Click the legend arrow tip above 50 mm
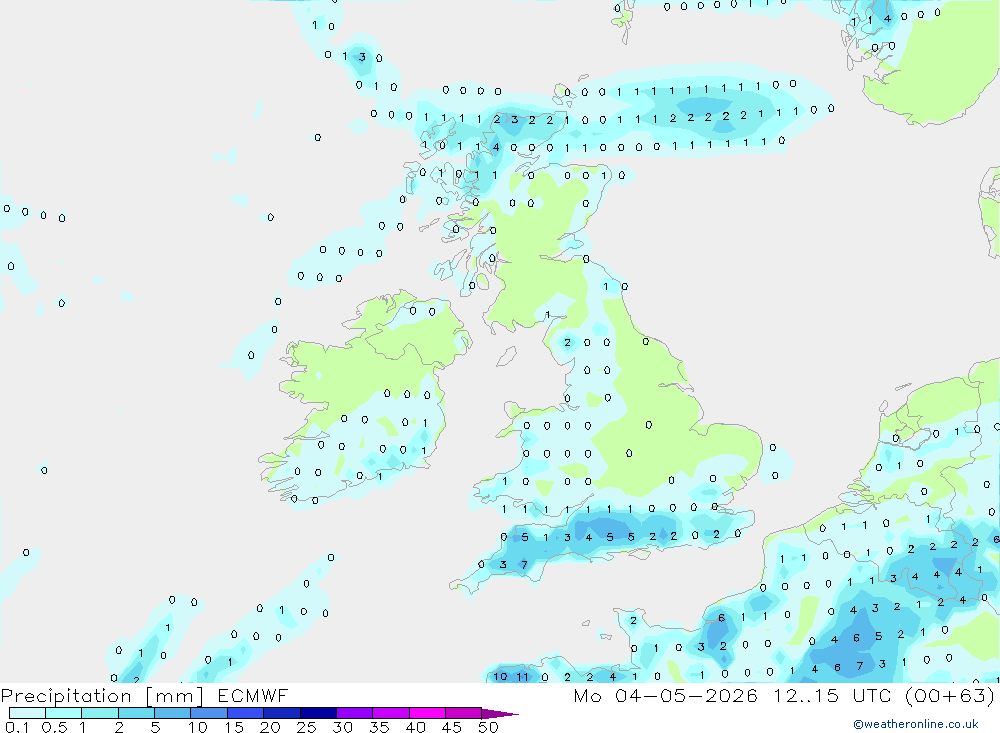 pyautogui.click(x=500, y=713)
